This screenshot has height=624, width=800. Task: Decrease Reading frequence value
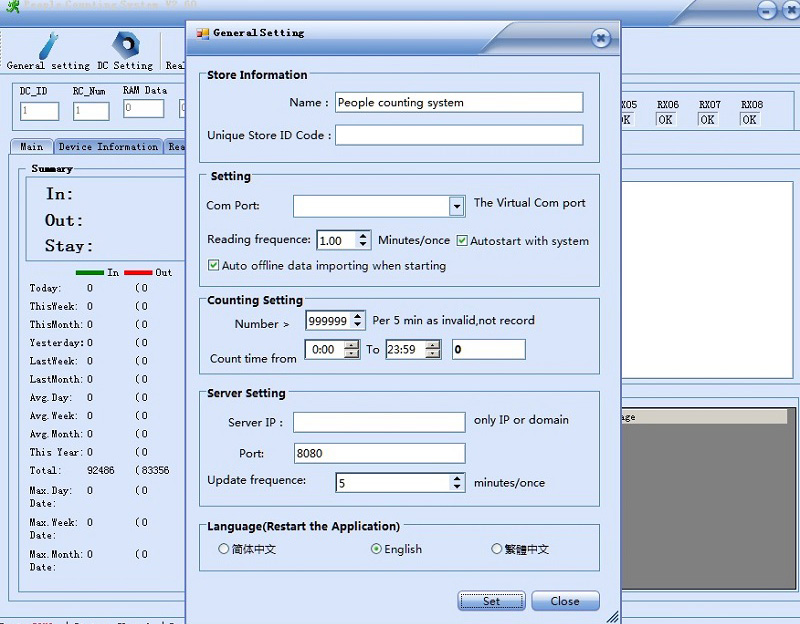(363, 244)
